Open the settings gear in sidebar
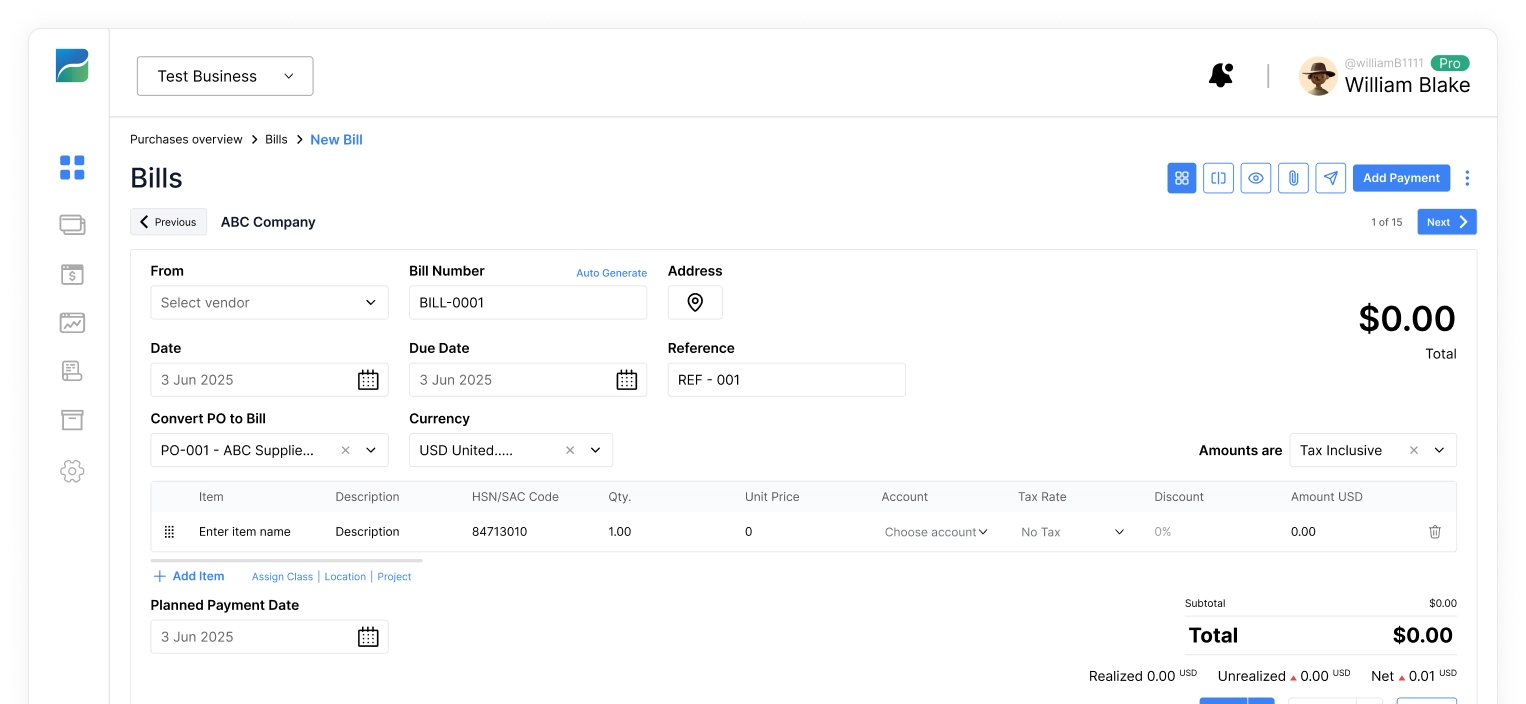The width and height of the screenshot is (1526, 704). coord(72,471)
